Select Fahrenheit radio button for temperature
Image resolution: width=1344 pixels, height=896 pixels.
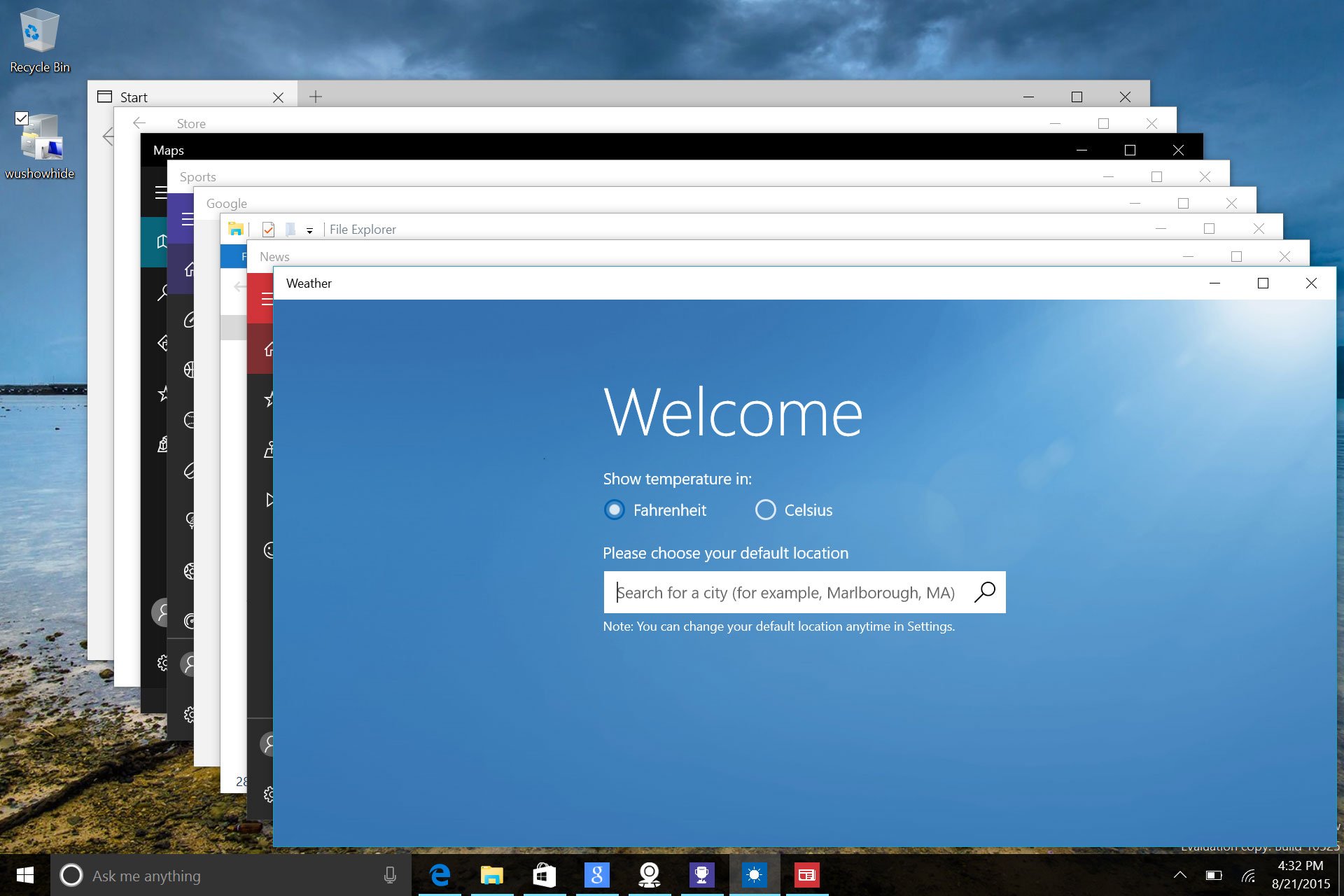point(614,510)
